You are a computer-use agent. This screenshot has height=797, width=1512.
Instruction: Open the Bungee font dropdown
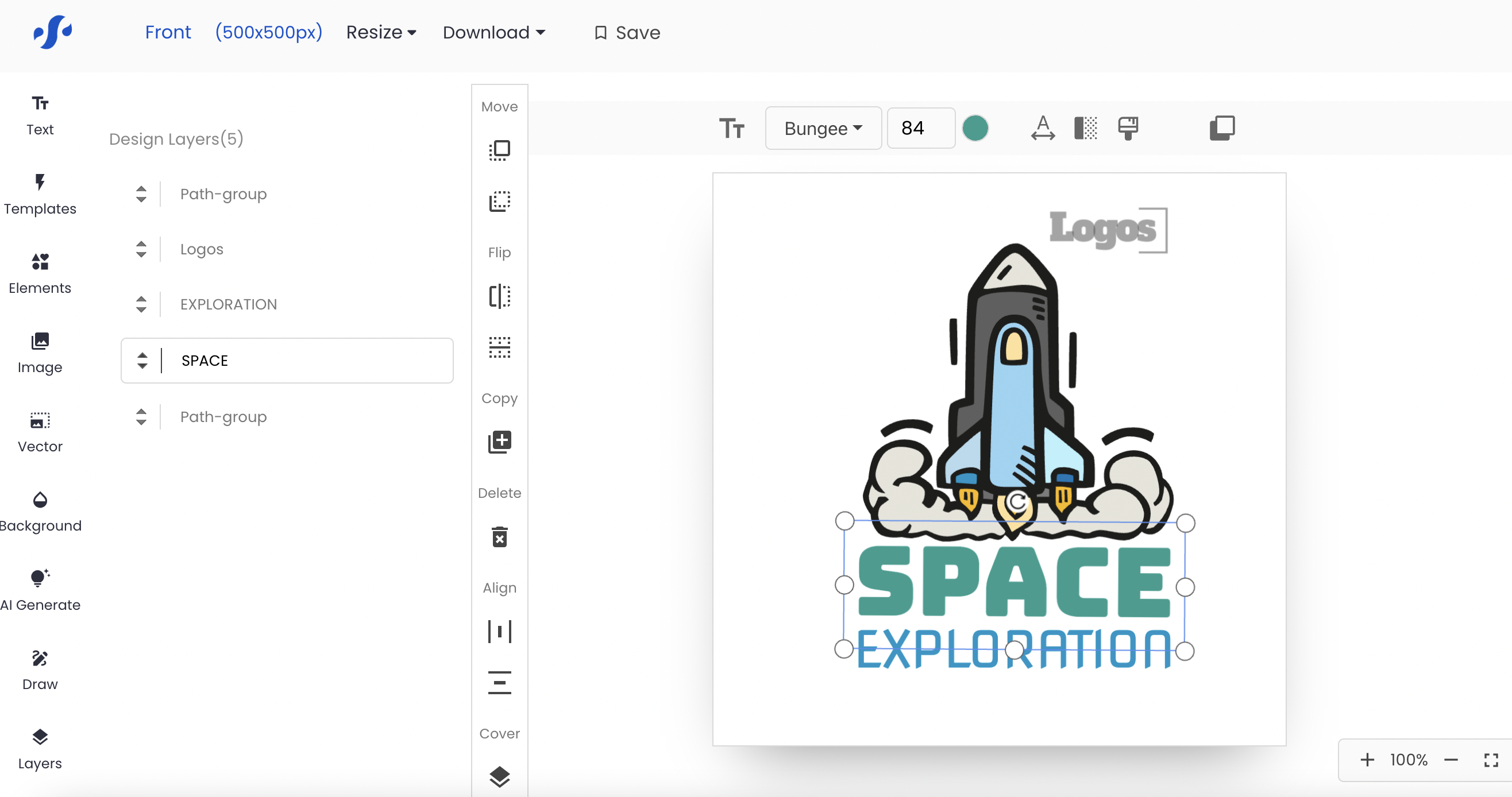[823, 128]
